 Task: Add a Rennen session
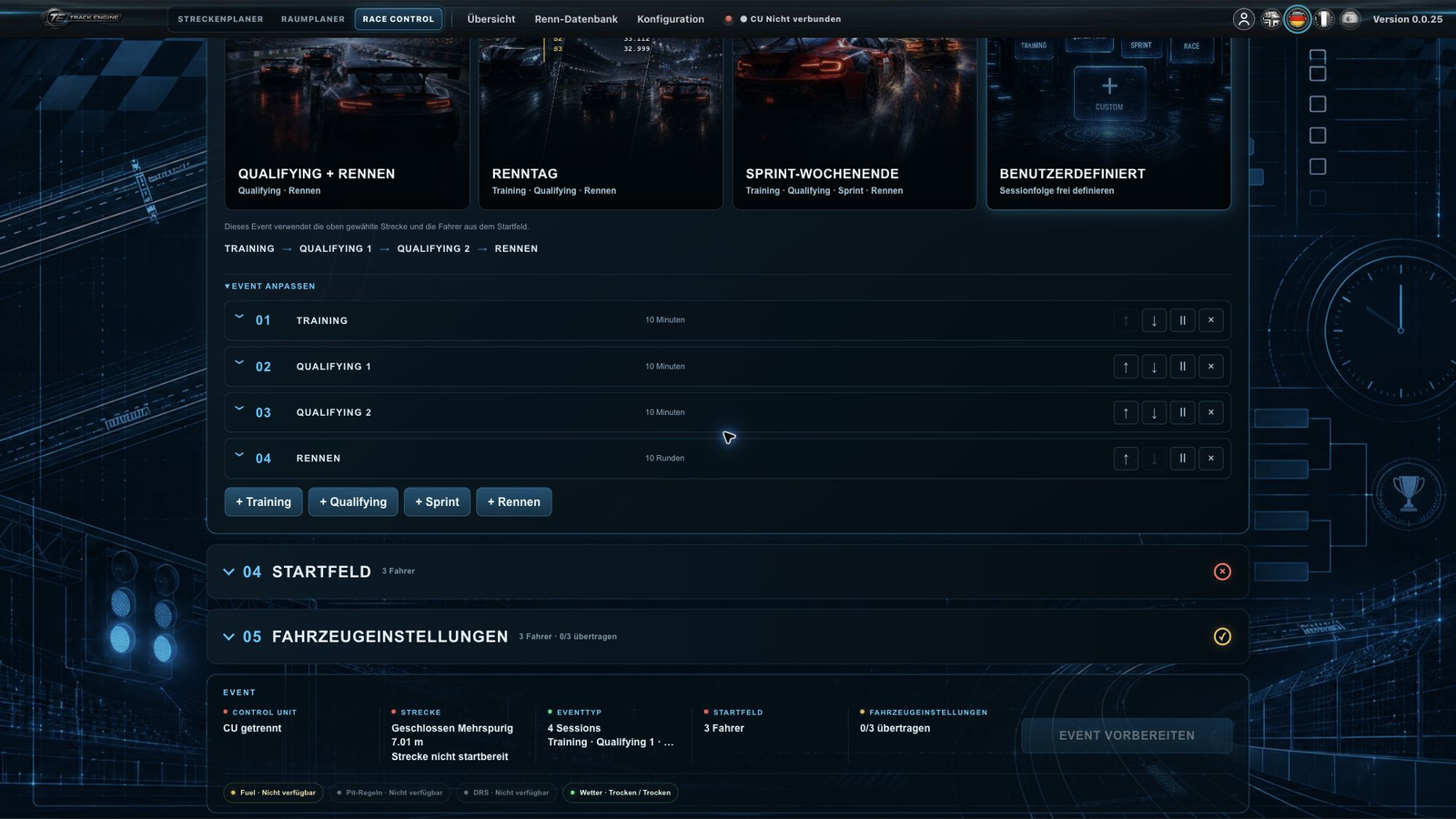click(514, 501)
